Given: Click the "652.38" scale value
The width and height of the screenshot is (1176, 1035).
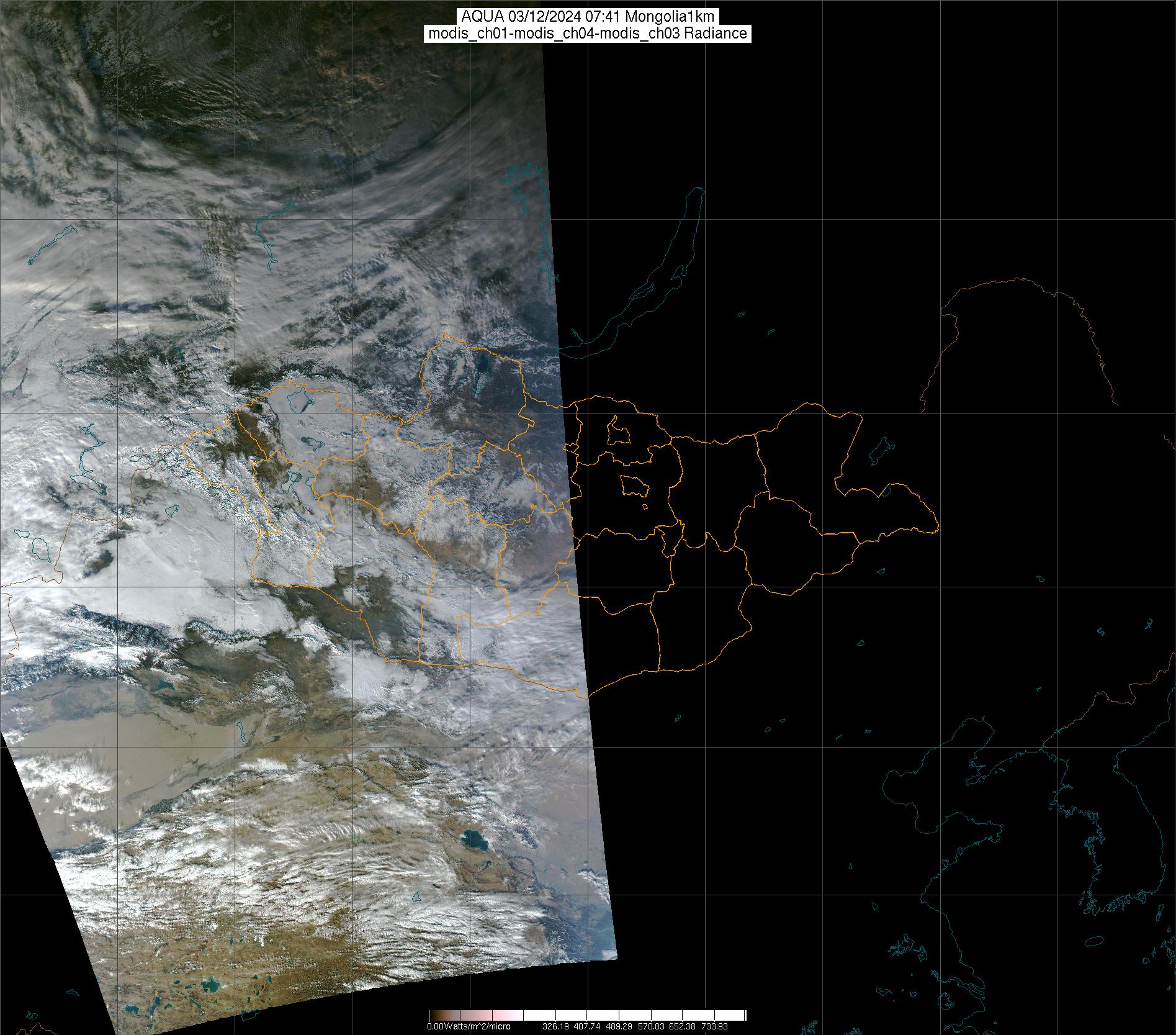Looking at the screenshot, I should pos(683,1026).
